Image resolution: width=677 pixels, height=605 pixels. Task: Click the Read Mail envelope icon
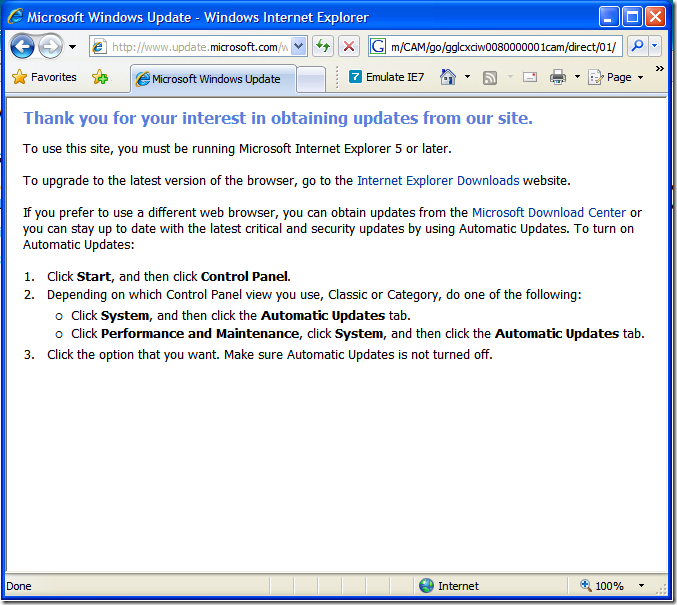pyautogui.click(x=530, y=77)
